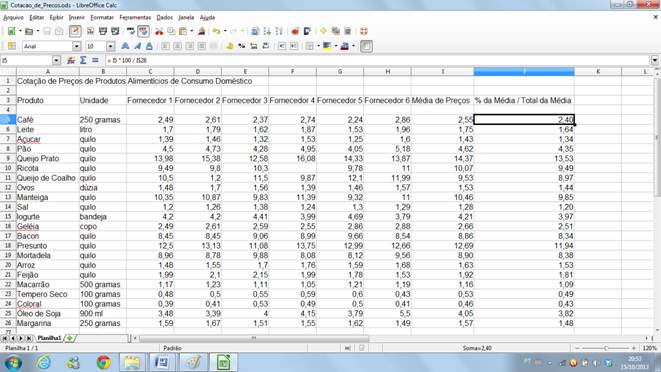Open the Function Wizard icon
Viewport: 661px width, 372px height.
click(71, 60)
